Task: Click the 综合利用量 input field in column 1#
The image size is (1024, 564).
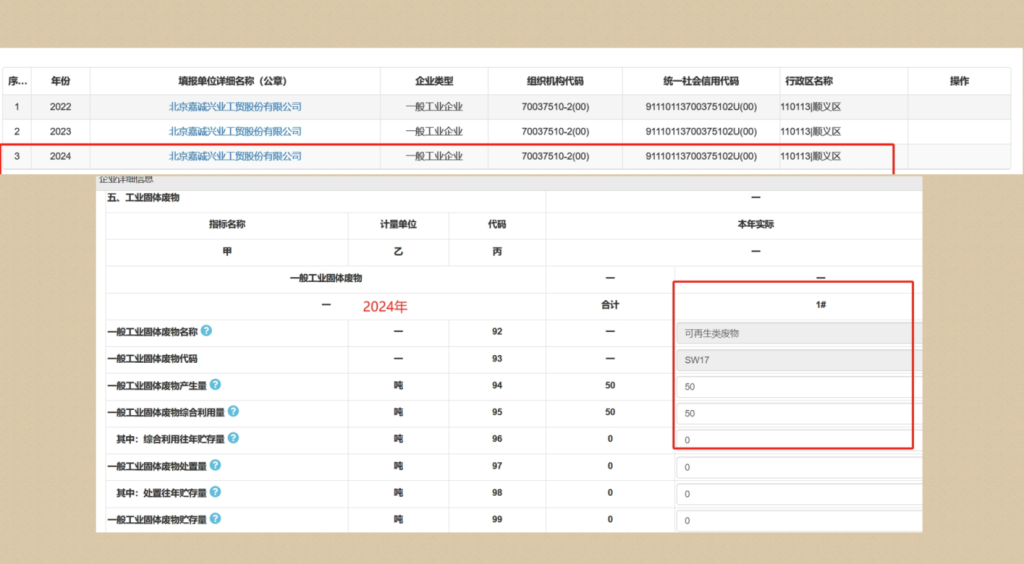Action: point(797,413)
